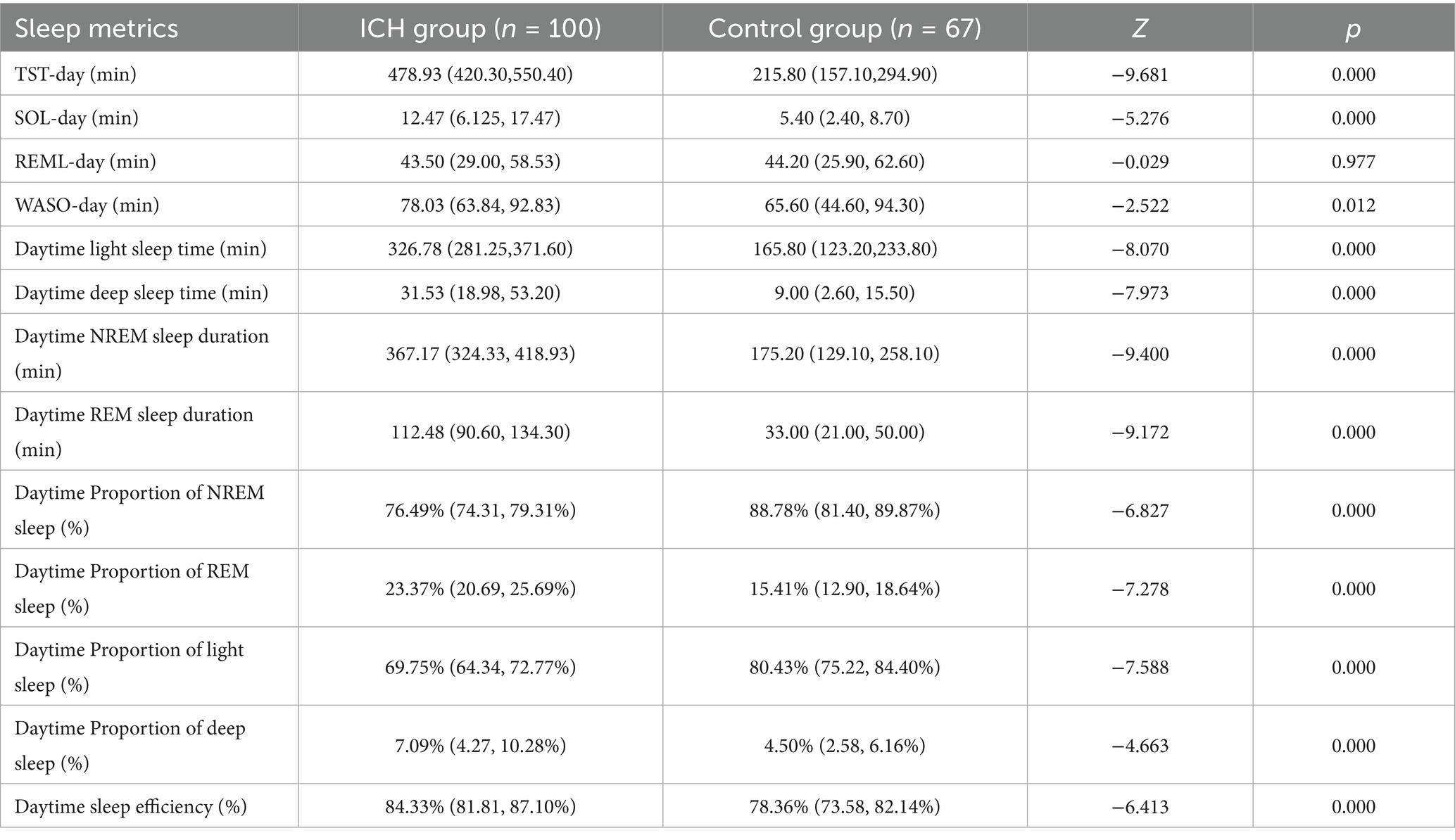Select the SOL-day (min) row label
This screenshot has height=840, width=1455.
[x=76, y=117]
